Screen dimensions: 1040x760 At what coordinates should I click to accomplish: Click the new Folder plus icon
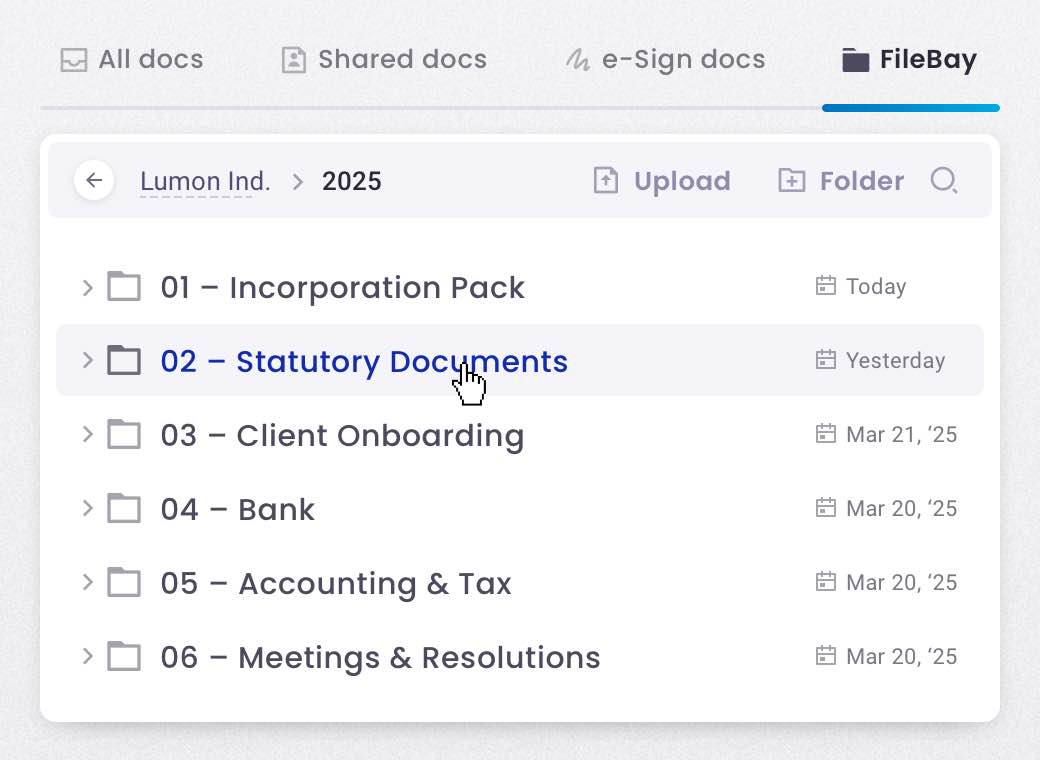coord(792,181)
